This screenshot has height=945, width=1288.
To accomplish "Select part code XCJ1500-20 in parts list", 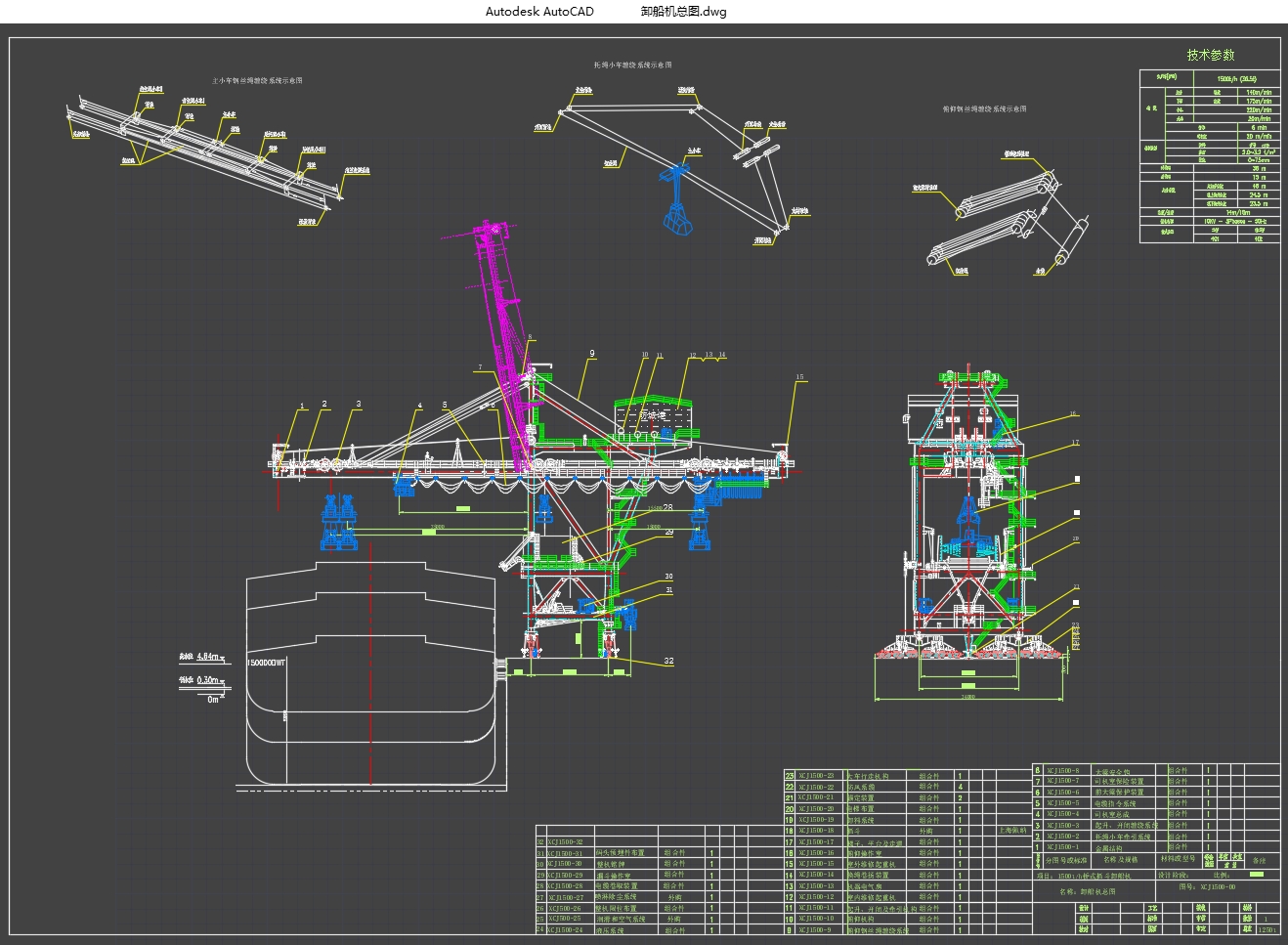I will coord(816,808).
